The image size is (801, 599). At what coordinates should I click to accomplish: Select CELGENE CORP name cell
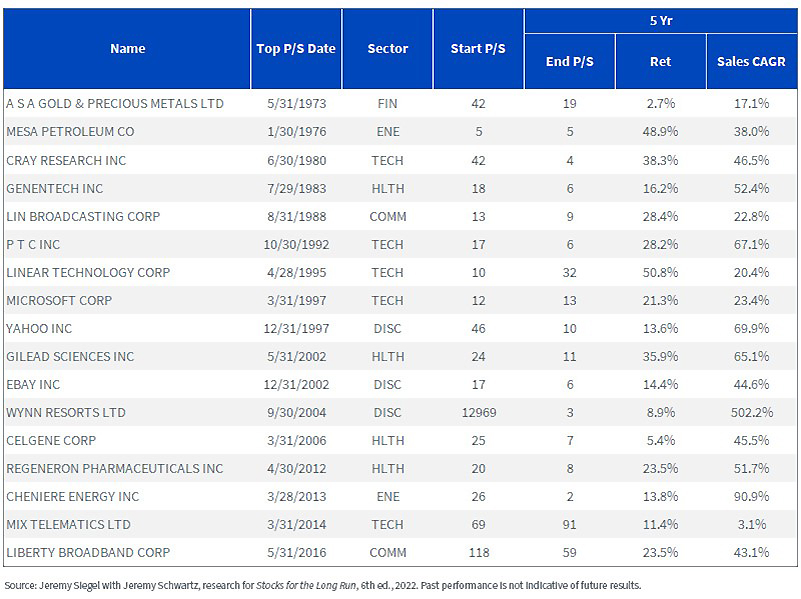51,441
